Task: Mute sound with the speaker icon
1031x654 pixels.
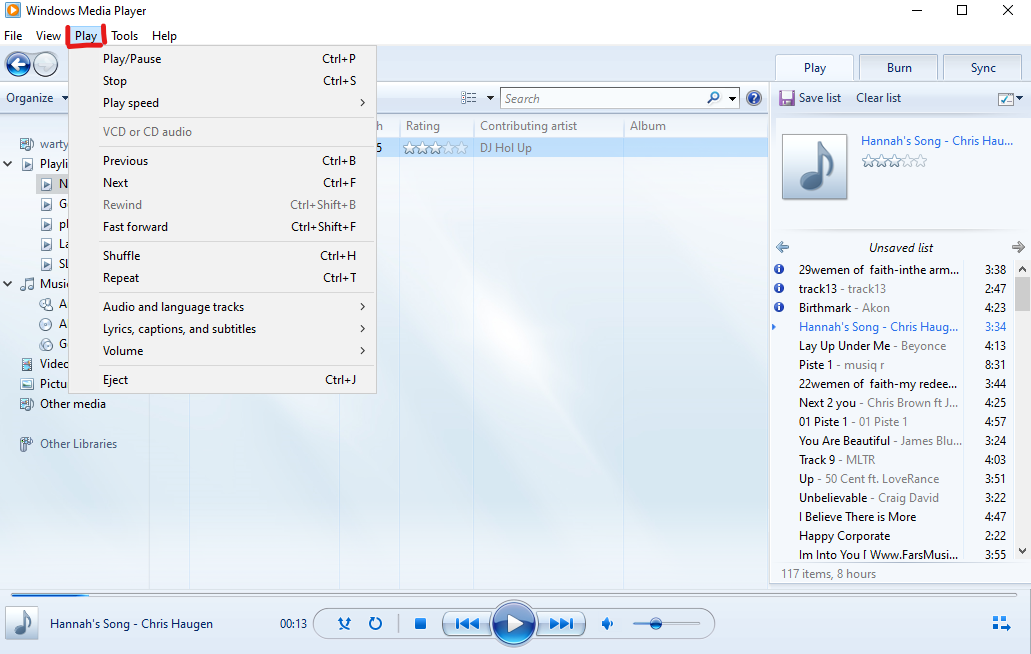Action: pyautogui.click(x=608, y=623)
